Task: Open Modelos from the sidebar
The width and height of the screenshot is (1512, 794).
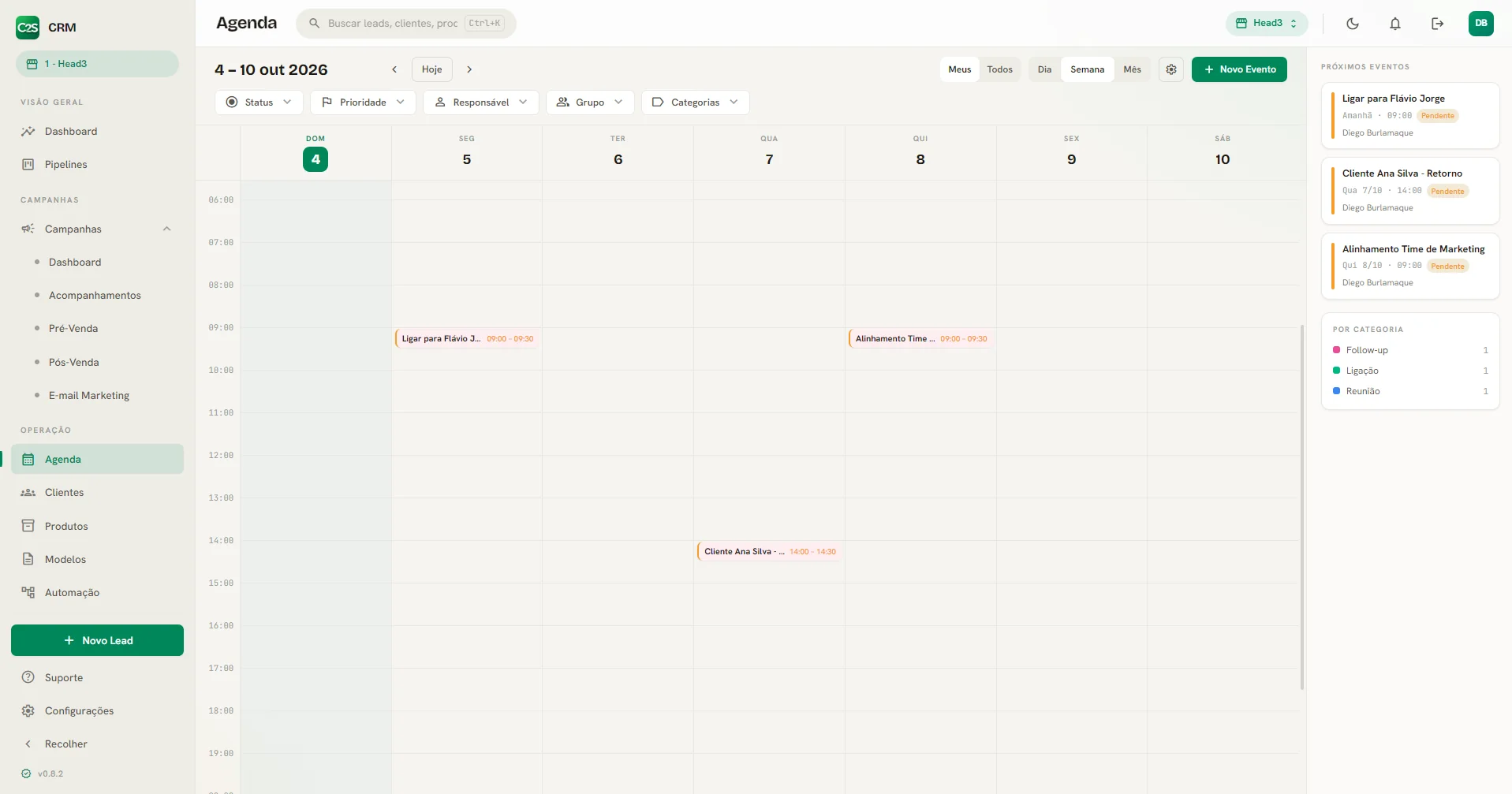Action: point(97,559)
